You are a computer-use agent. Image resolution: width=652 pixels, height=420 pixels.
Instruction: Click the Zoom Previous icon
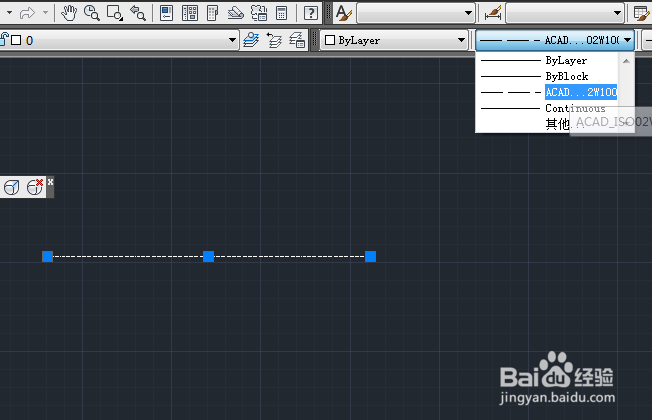pos(138,13)
